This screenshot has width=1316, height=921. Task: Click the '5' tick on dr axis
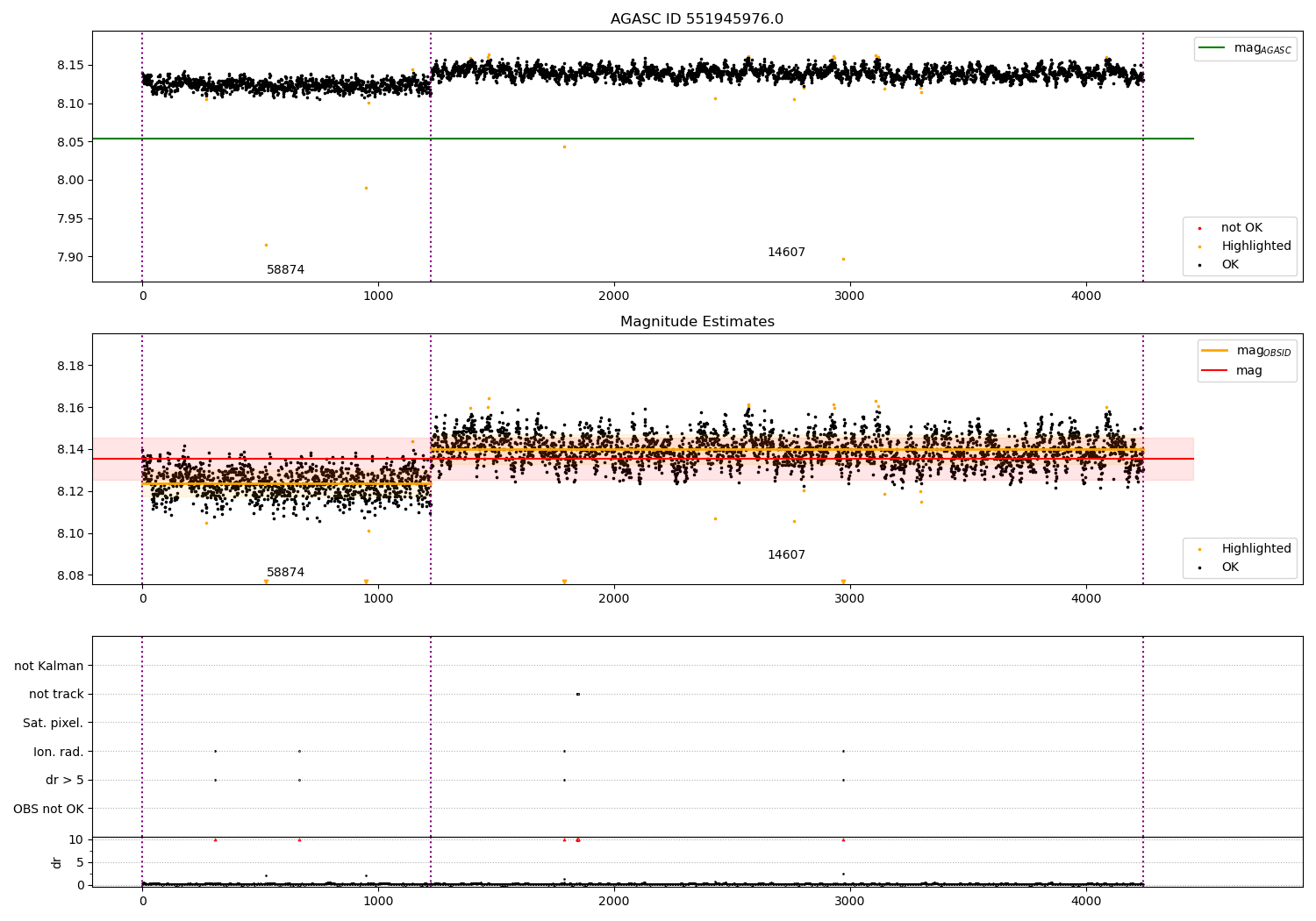[x=80, y=863]
